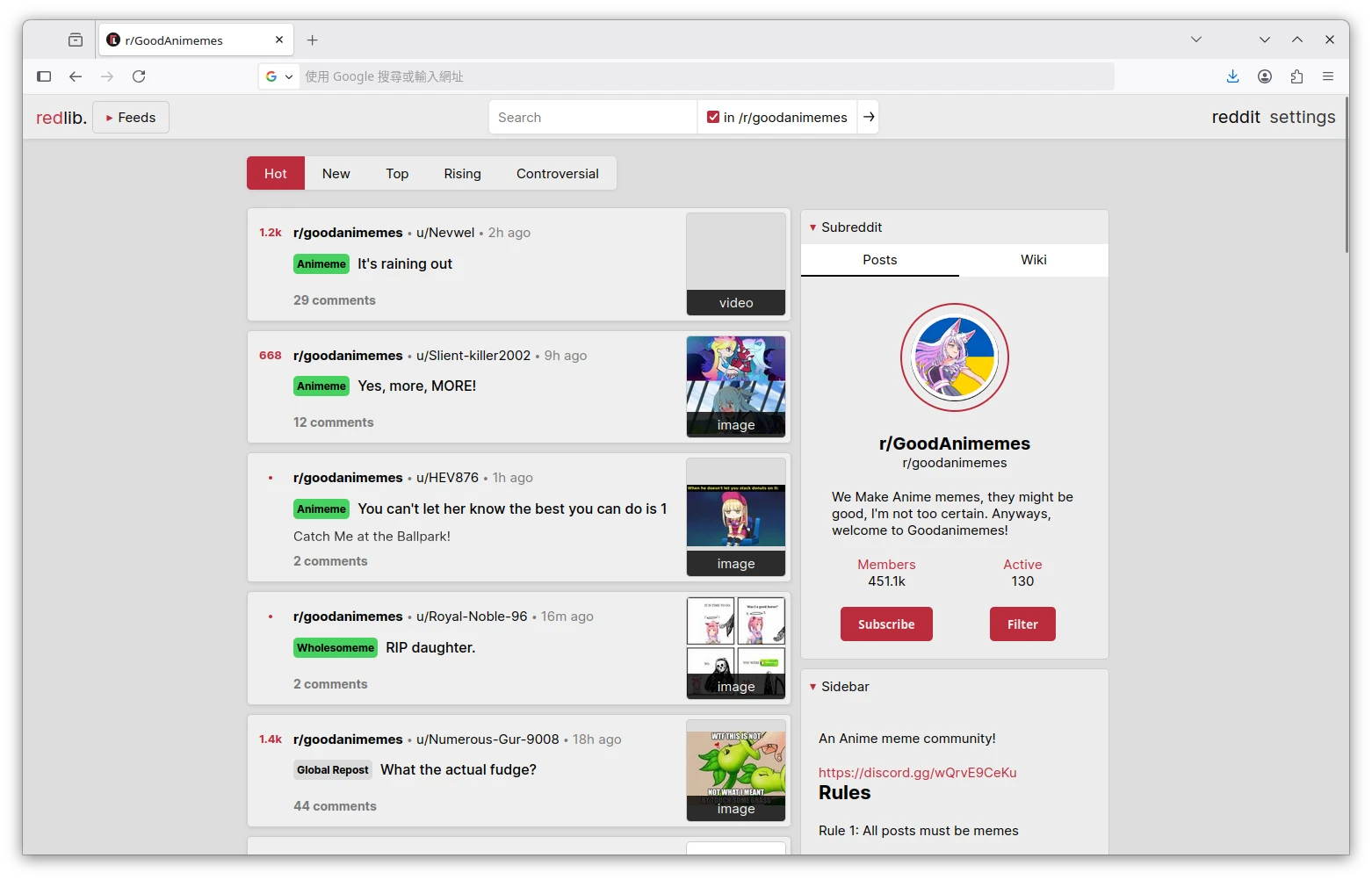Select the Hot sort tab

(x=276, y=173)
